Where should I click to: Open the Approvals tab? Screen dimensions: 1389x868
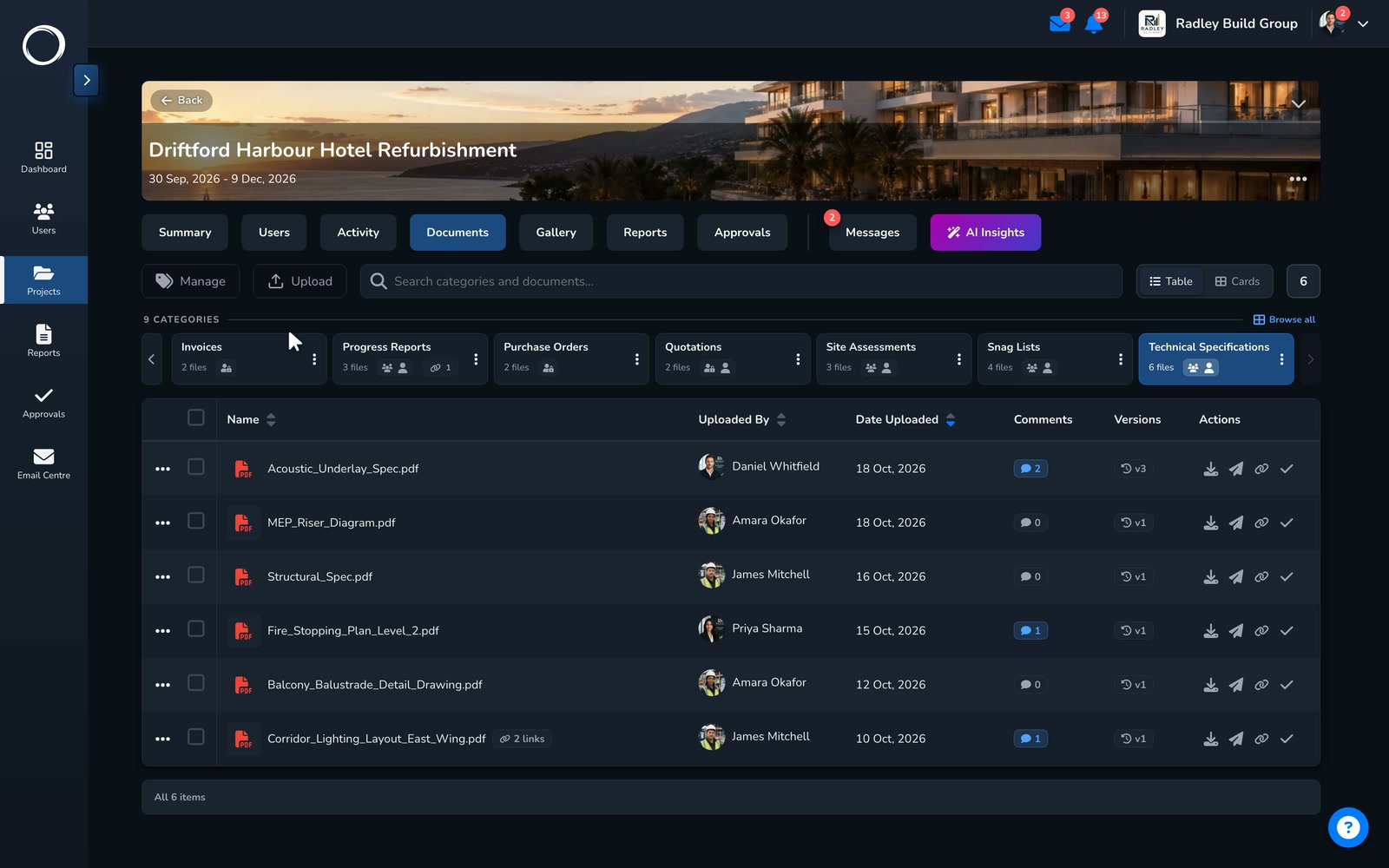click(742, 233)
